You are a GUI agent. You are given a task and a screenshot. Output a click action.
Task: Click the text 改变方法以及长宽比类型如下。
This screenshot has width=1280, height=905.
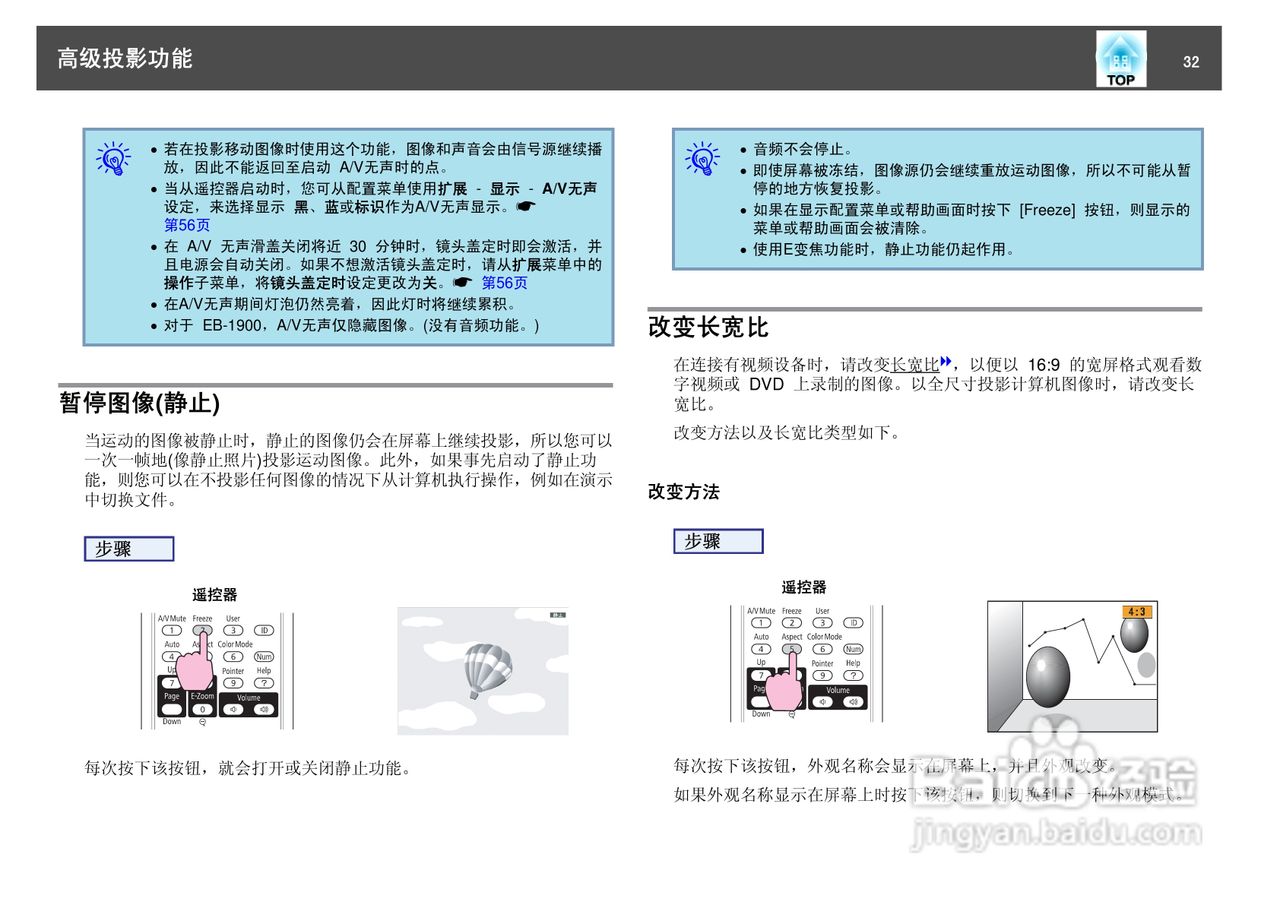787,433
